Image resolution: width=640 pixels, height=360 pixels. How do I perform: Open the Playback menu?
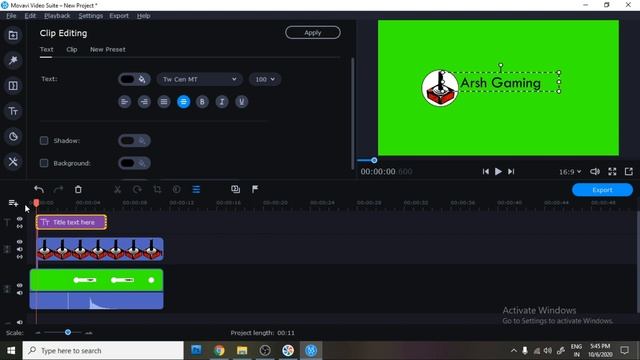click(x=57, y=16)
